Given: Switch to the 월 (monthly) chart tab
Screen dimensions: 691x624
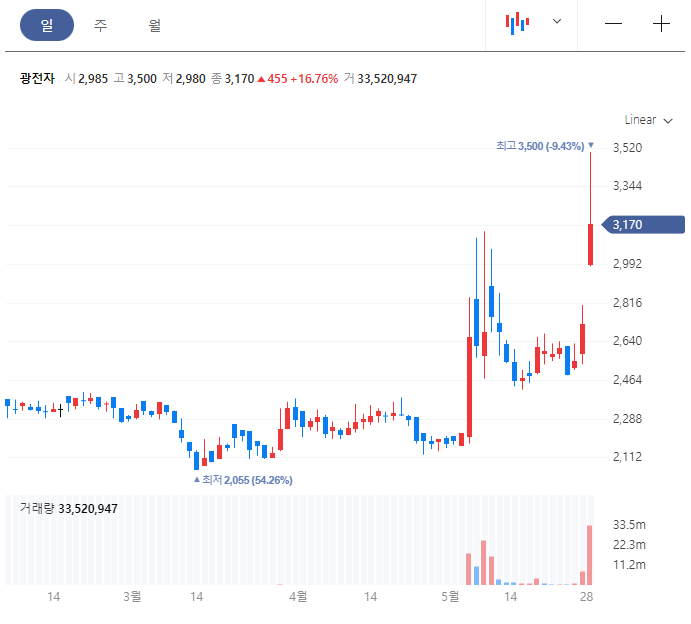Looking at the screenshot, I should pos(154,25).
